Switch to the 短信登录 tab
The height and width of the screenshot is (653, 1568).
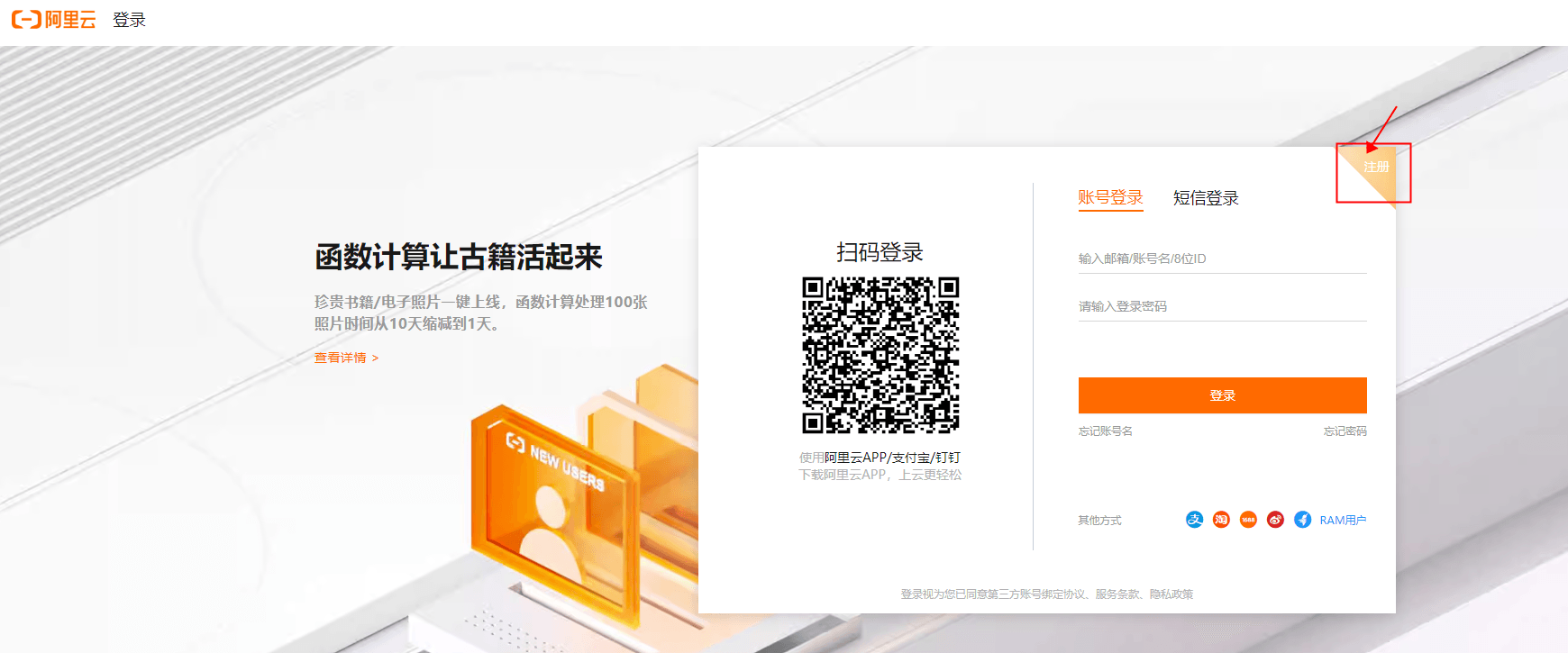1206,198
